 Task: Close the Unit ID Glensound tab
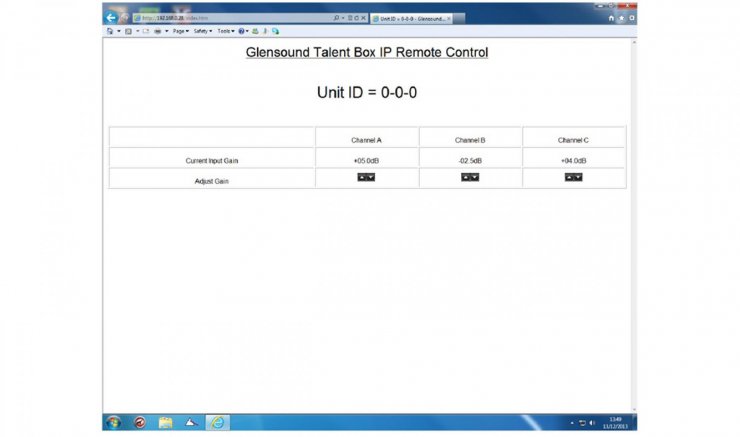449,18
